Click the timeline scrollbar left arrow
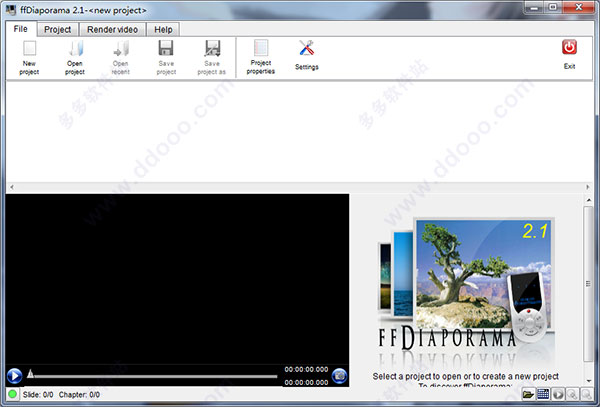Viewport: 600px width, 407px height. (x=12, y=187)
